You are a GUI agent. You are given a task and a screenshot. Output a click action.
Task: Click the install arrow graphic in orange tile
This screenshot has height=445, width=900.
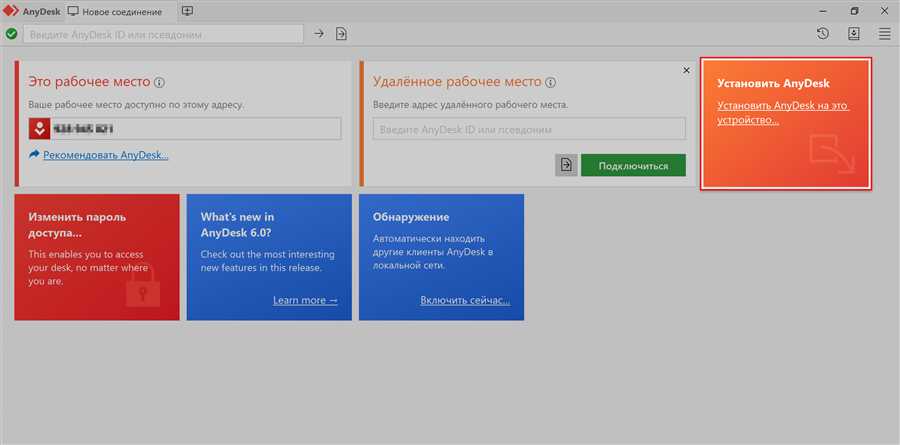click(832, 153)
